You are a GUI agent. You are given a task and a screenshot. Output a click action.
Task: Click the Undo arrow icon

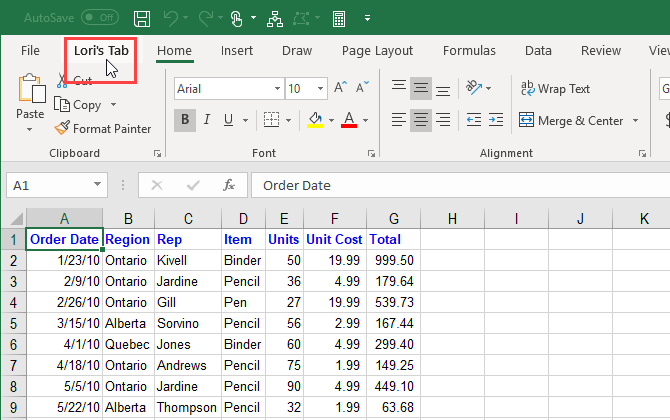pos(171,18)
